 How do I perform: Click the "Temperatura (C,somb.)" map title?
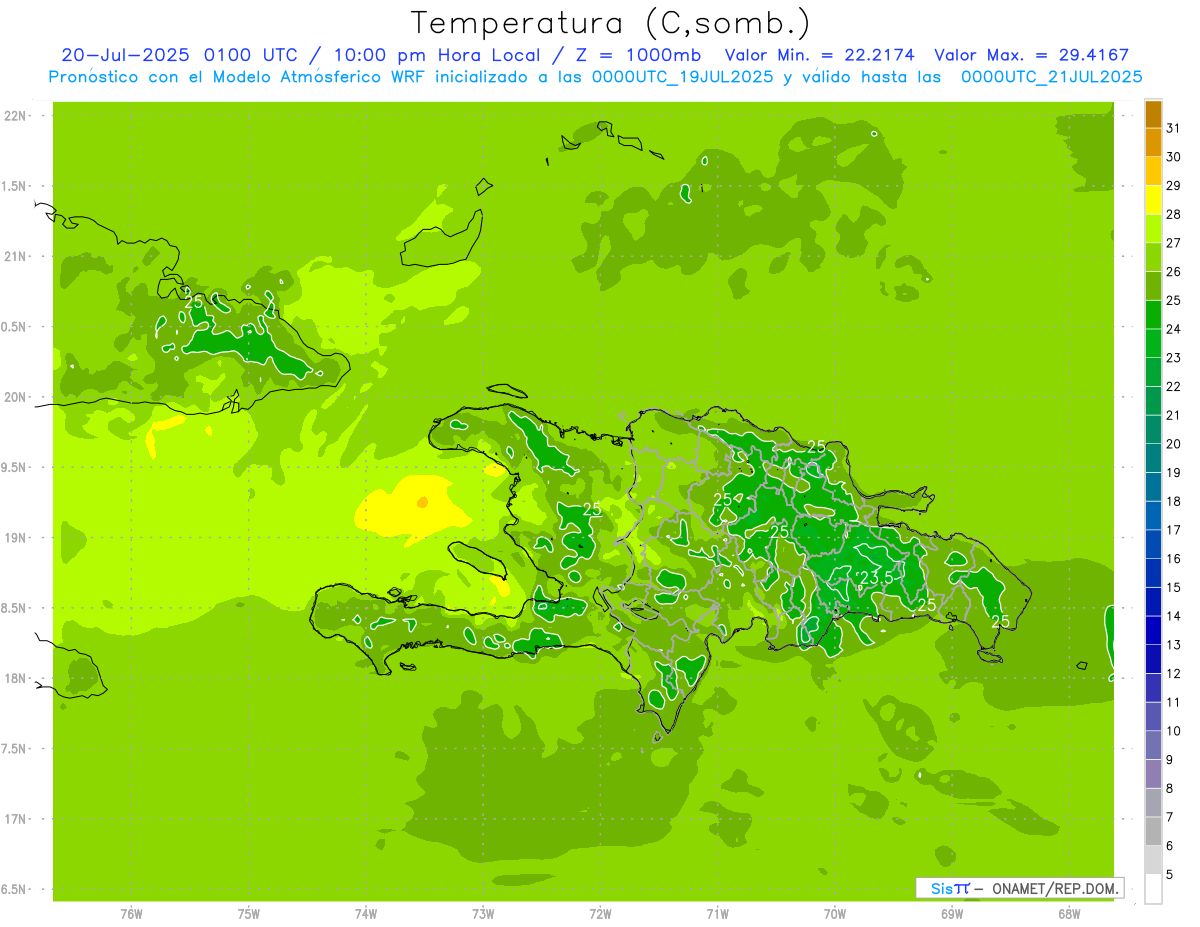coord(610,23)
